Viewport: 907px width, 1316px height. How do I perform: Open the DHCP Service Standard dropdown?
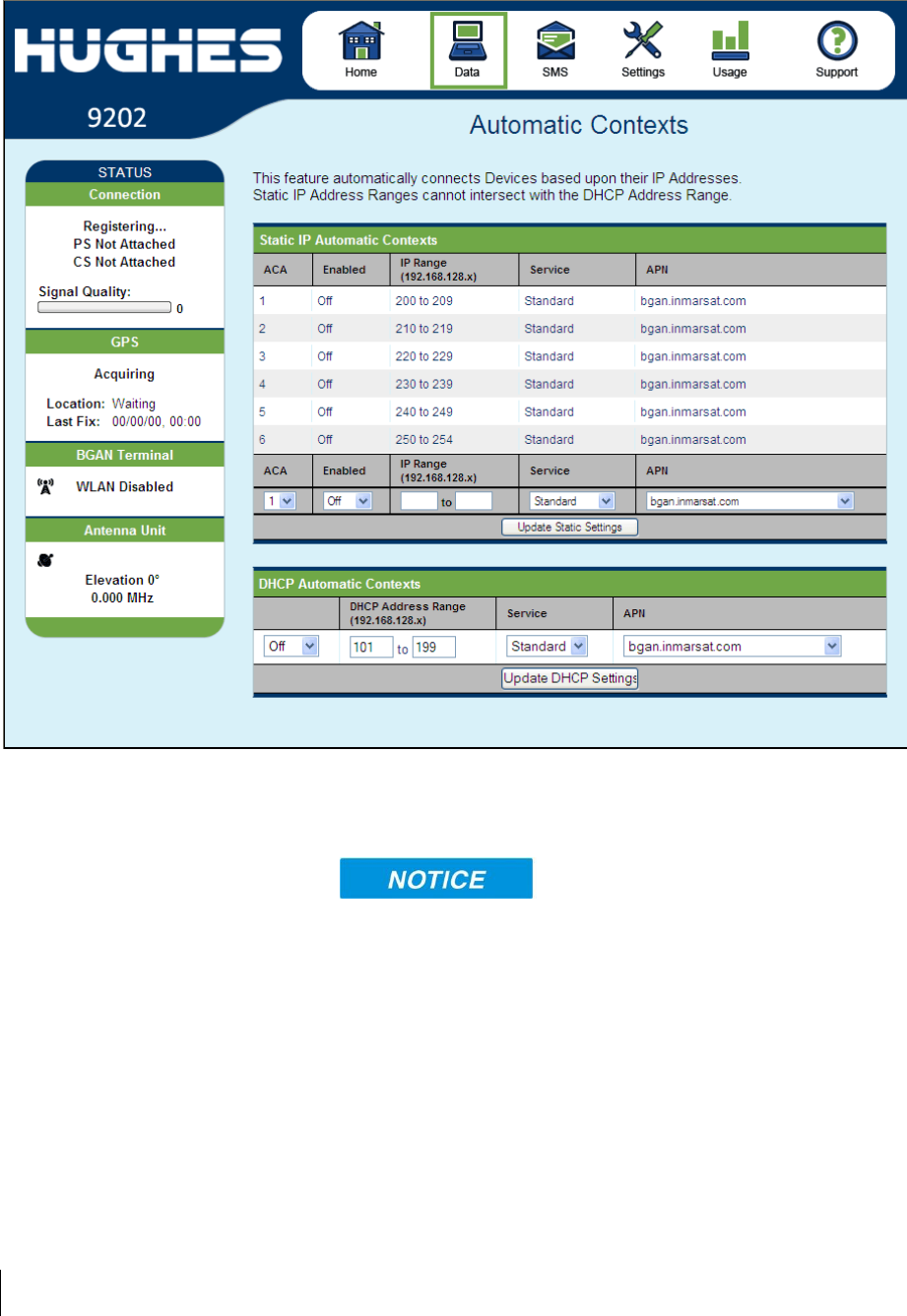pos(547,647)
